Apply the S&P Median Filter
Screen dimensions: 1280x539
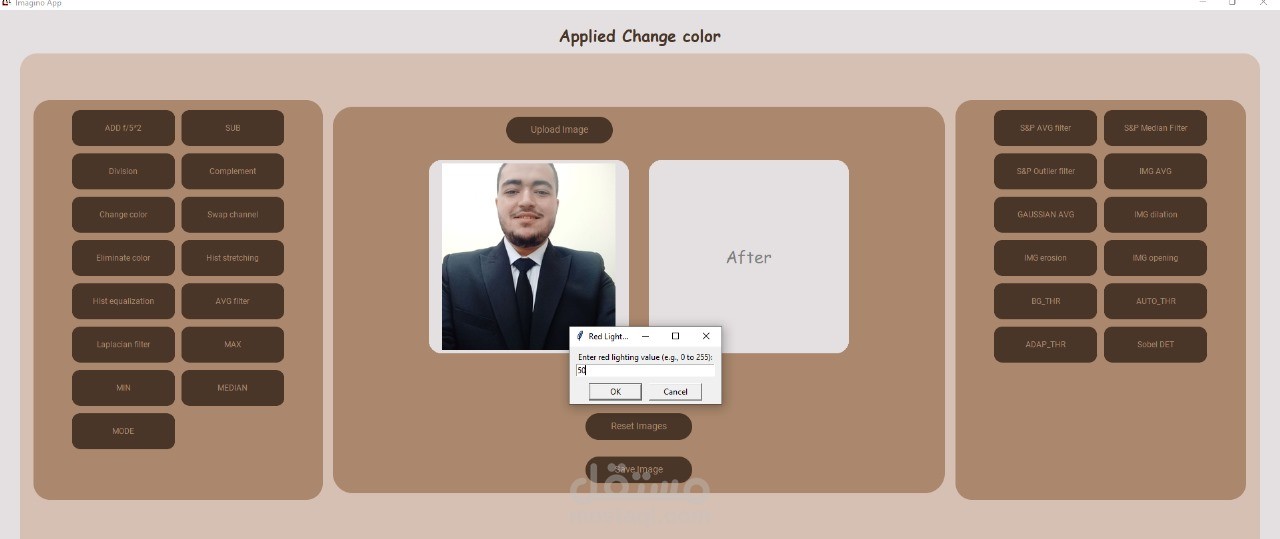(1155, 128)
